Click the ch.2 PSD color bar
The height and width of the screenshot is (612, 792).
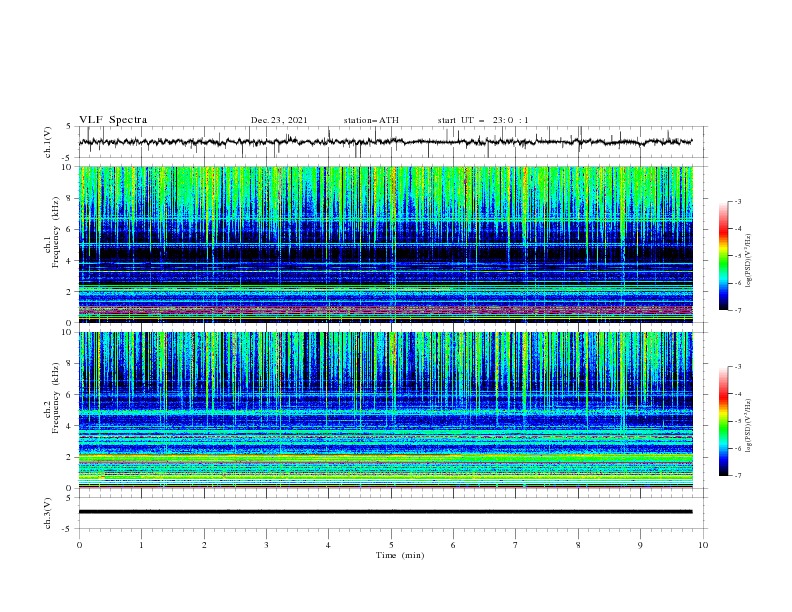coord(723,421)
